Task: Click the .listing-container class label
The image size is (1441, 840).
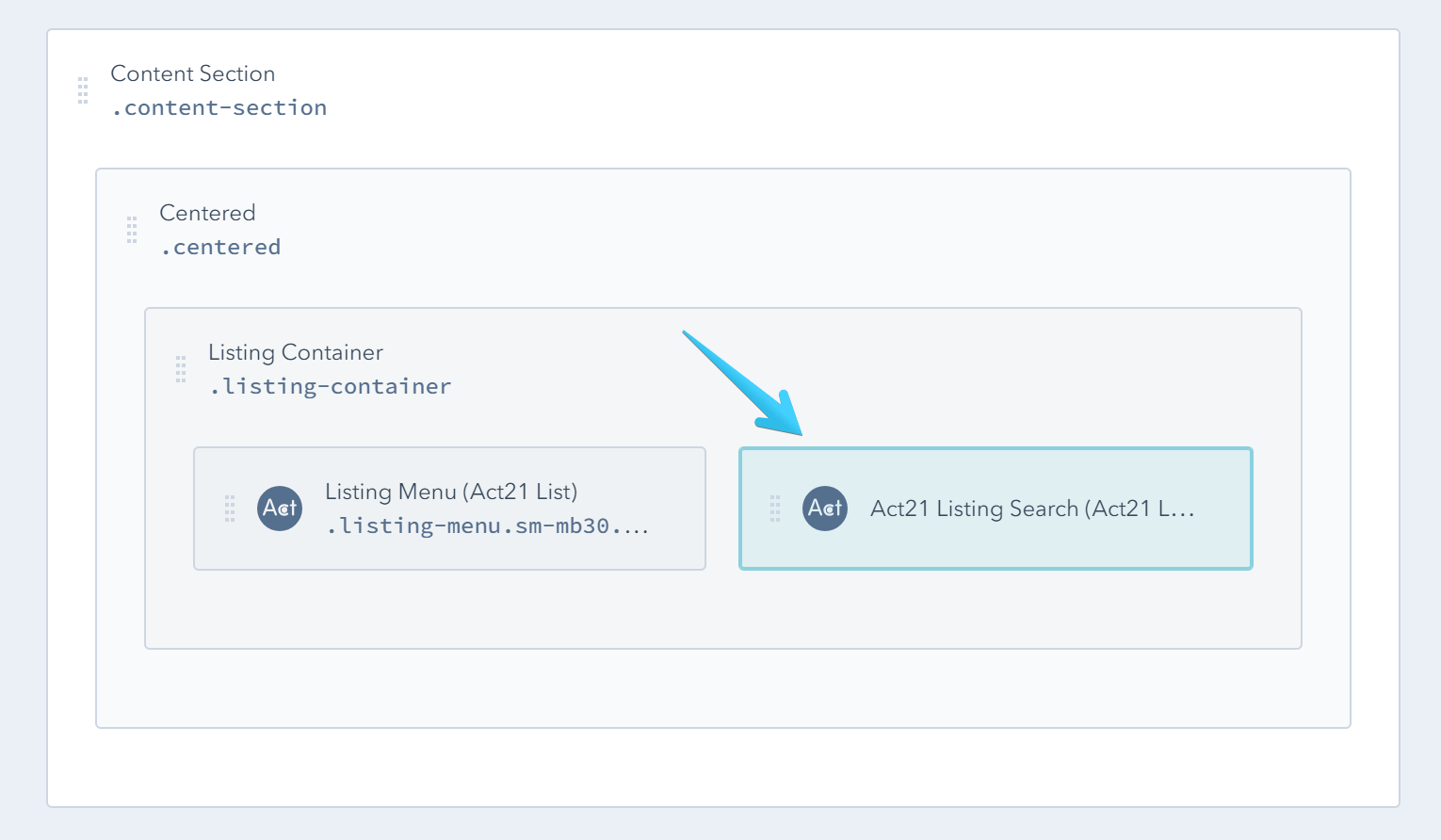Action: click(330, 386)
